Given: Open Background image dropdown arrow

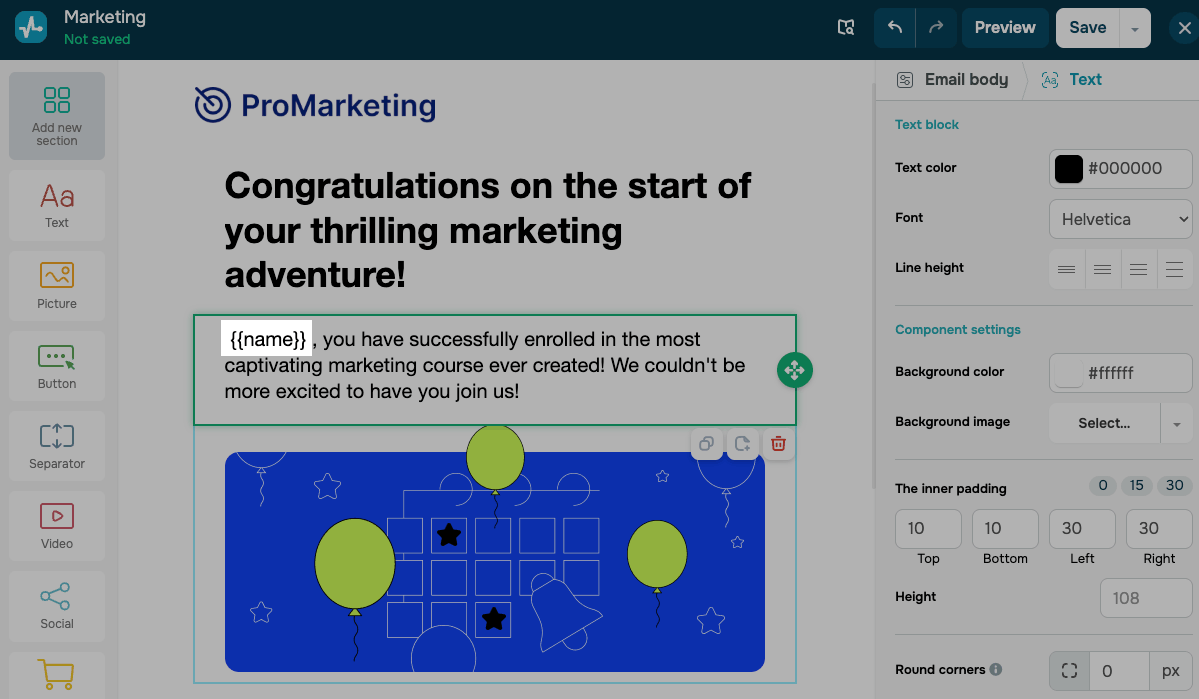Looking at the screenshot, I should tap(1177, 424).
